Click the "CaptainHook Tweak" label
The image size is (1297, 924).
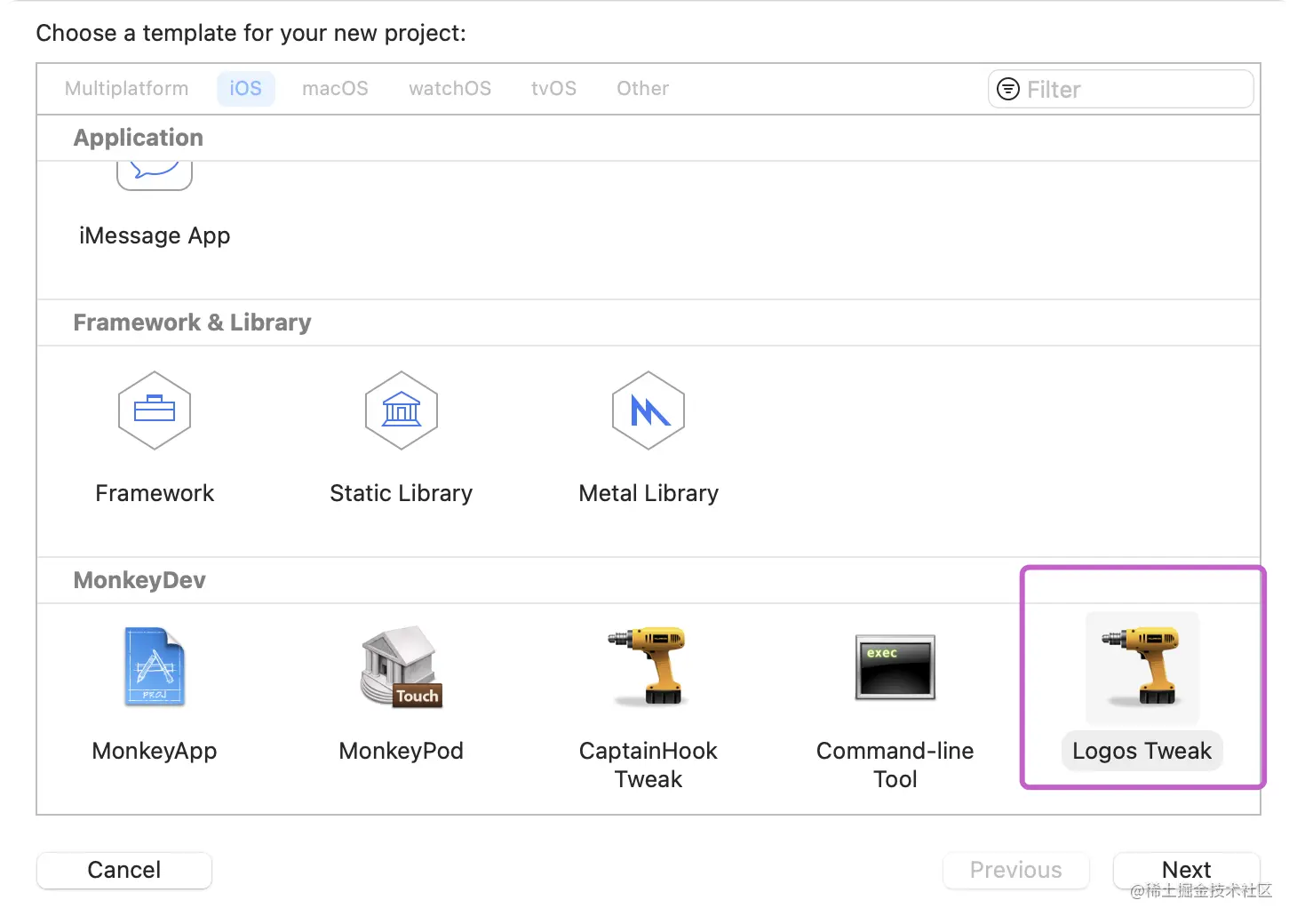[648, 765]
